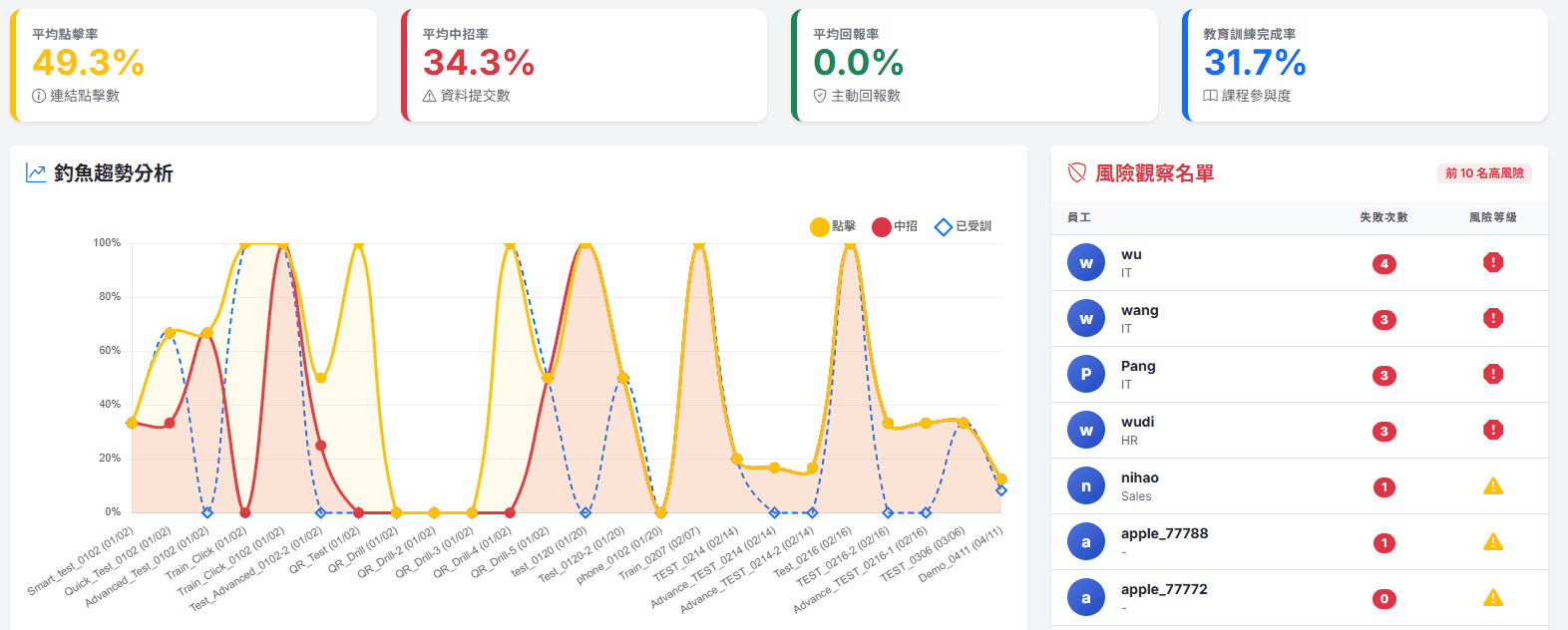Click the name Pang in the risk list
This screenshot has height=630, width=1568.
(x=1138, y=366)
